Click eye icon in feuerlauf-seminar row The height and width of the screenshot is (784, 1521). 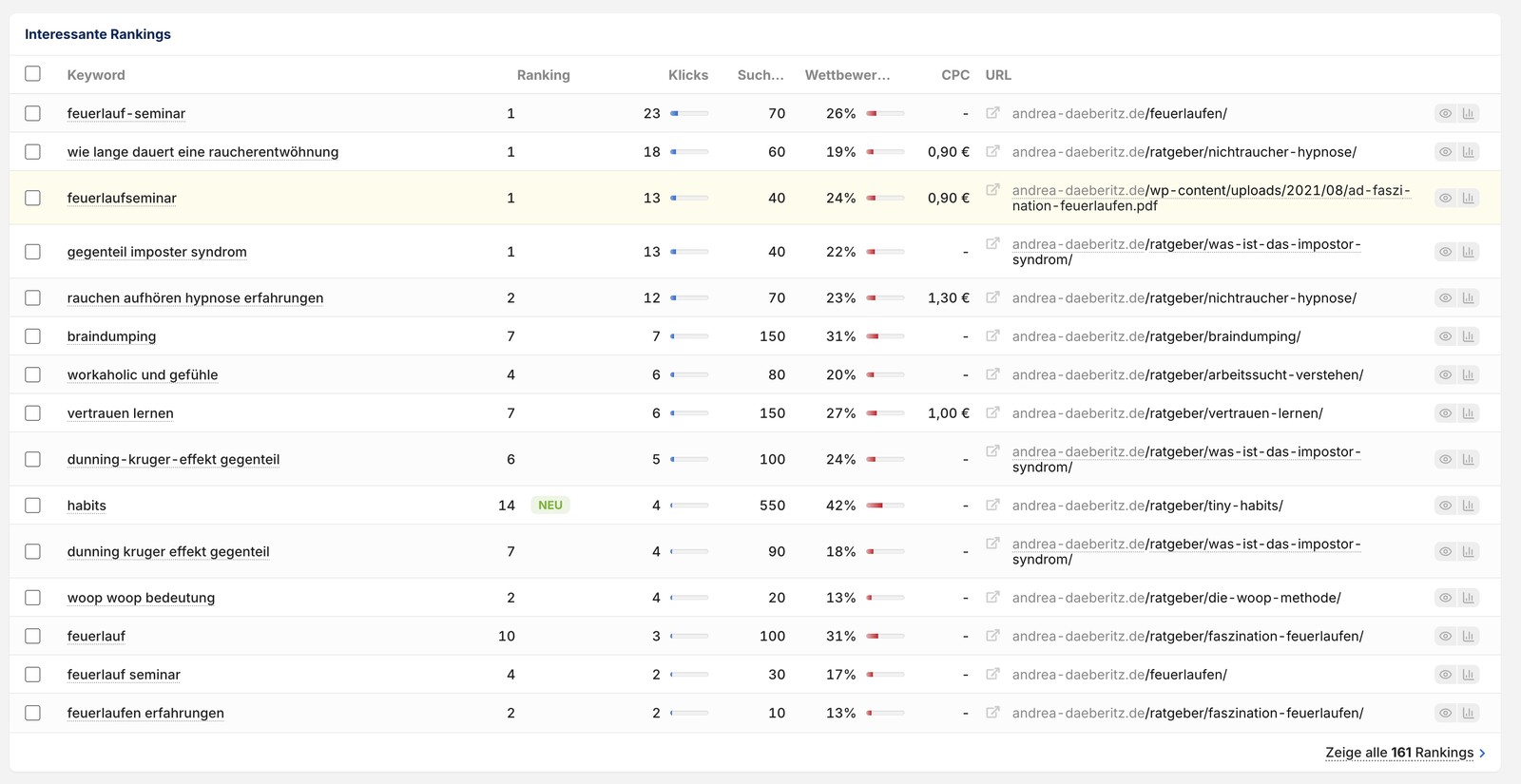tap(1445, 113)
